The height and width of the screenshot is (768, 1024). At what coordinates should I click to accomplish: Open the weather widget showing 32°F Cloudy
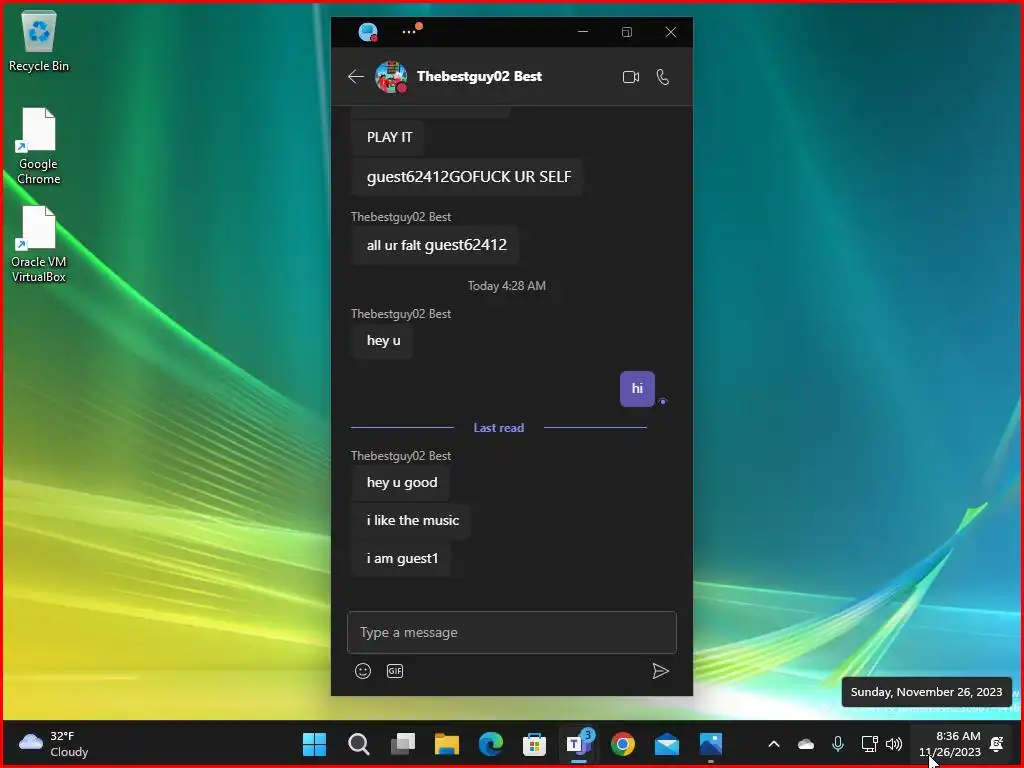coord(54,744)
